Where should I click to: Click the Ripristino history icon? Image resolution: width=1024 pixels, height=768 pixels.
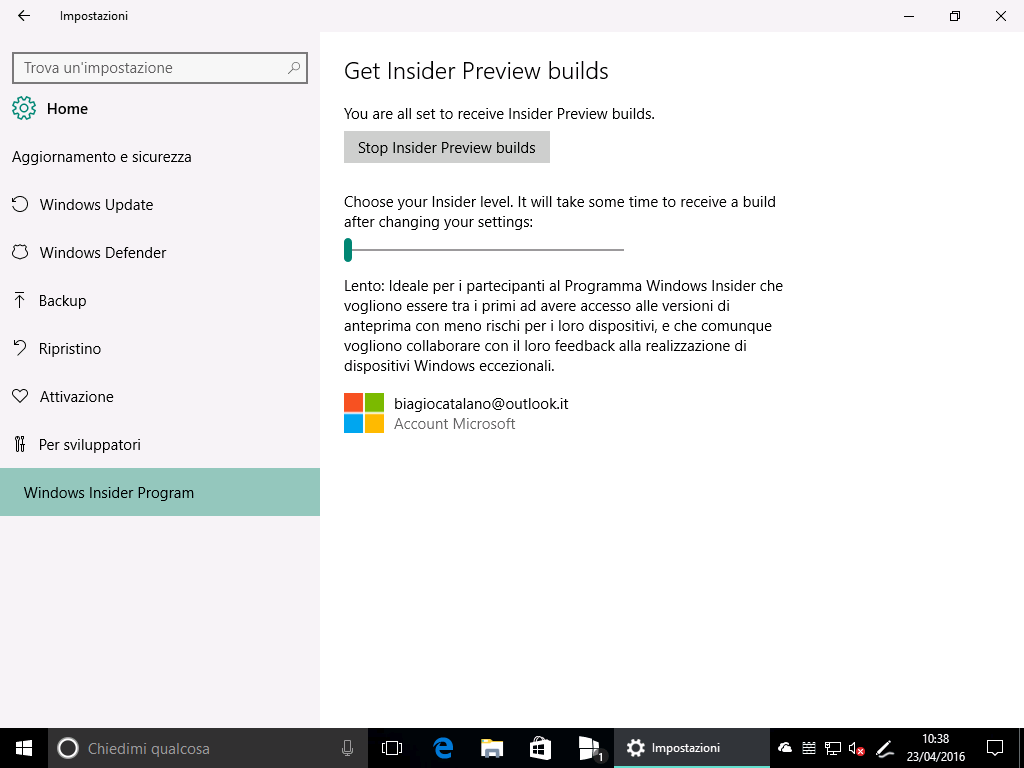(20, 348)
